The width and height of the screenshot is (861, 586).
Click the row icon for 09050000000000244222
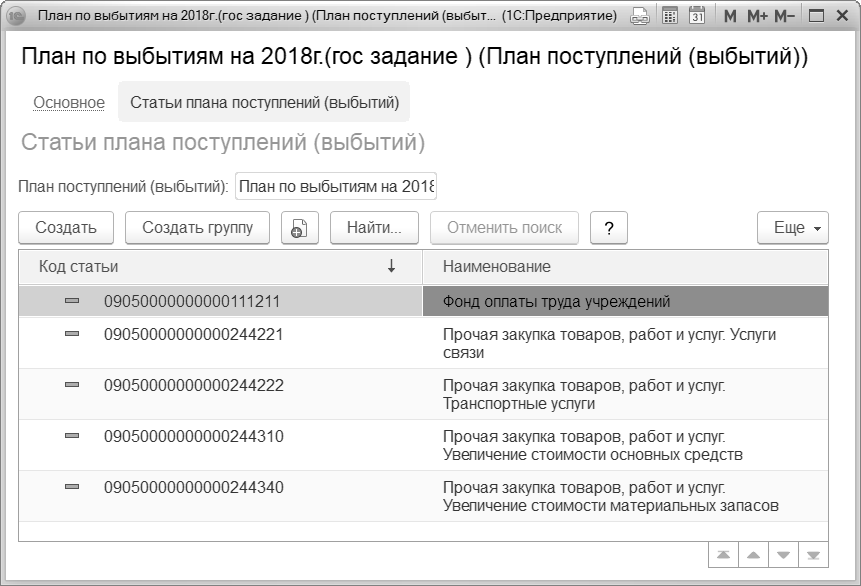(x=72, y=385)
